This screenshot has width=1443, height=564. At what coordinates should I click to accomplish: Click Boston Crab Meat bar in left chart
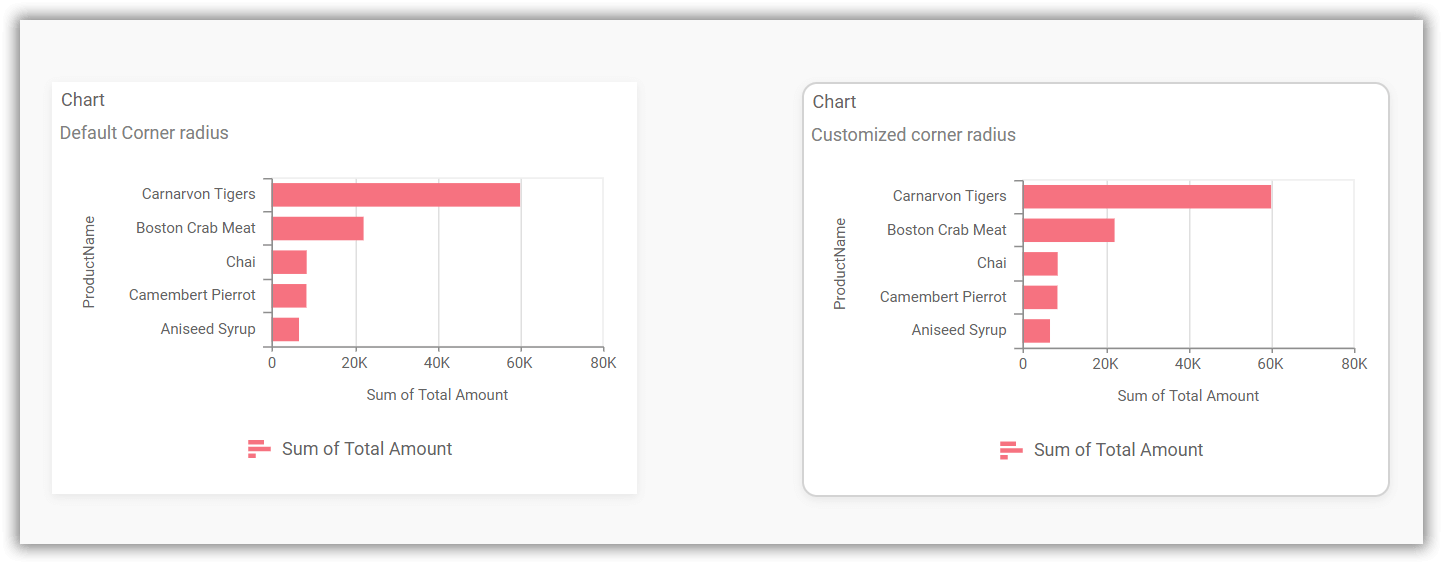(x=318, y=228)
